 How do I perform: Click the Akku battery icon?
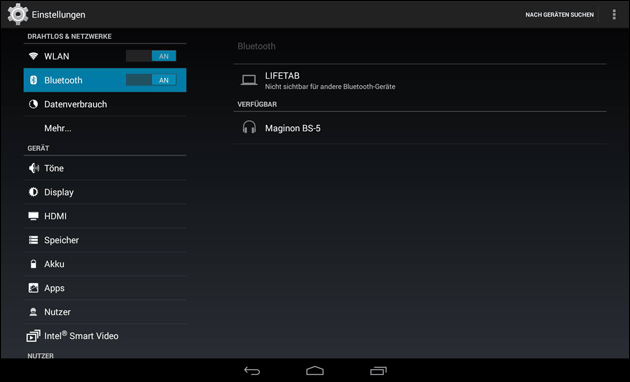[33, 264]
